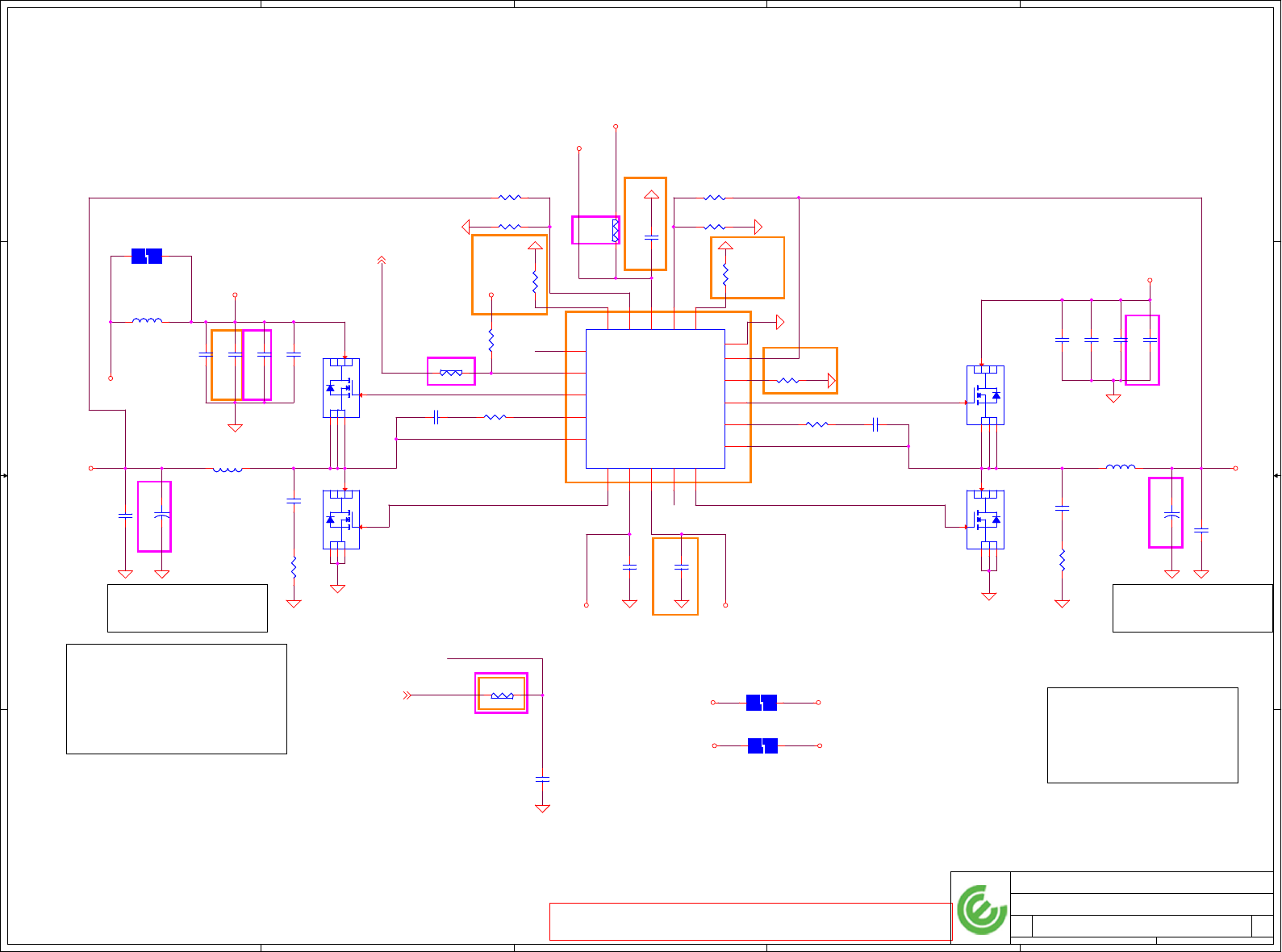Image resolution: width=1282 pixels, height=952 pixels.
Task: Click terminal circle at far-right end of output rail
Action: (x=1235, y=468)
